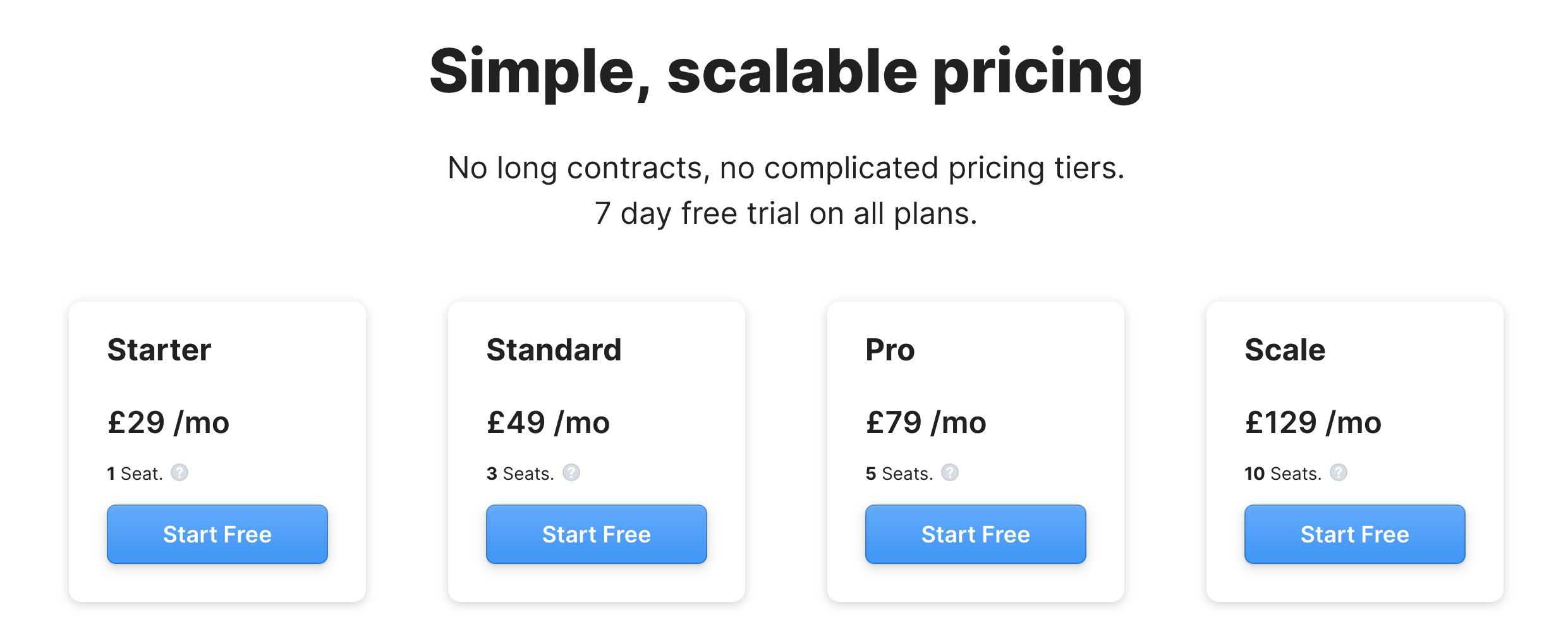Click the £29 /mo price
The height and width of the screenshot is (624, 1568).
point(168,422)
